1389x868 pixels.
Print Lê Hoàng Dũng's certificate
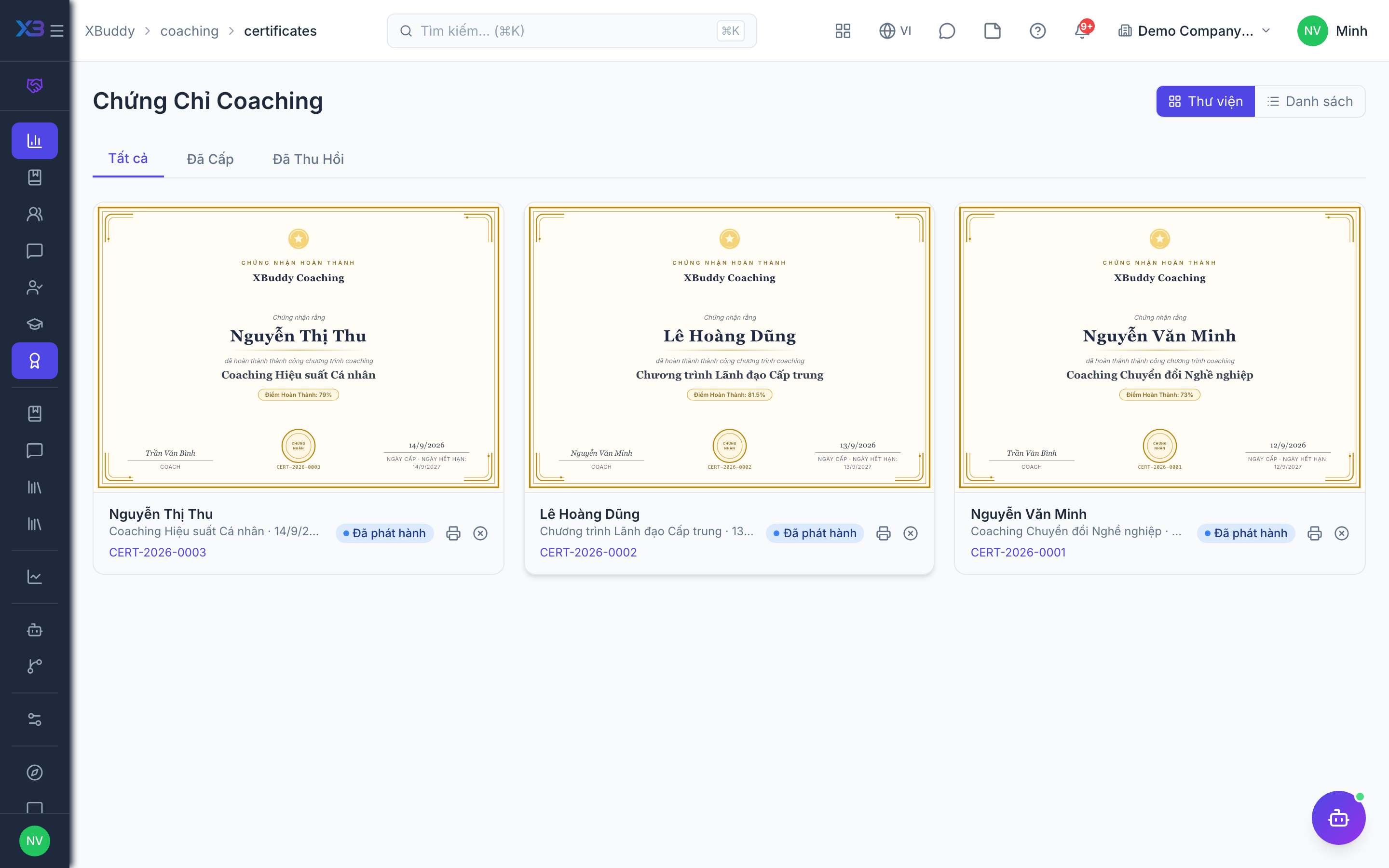[x=884, y=533]
